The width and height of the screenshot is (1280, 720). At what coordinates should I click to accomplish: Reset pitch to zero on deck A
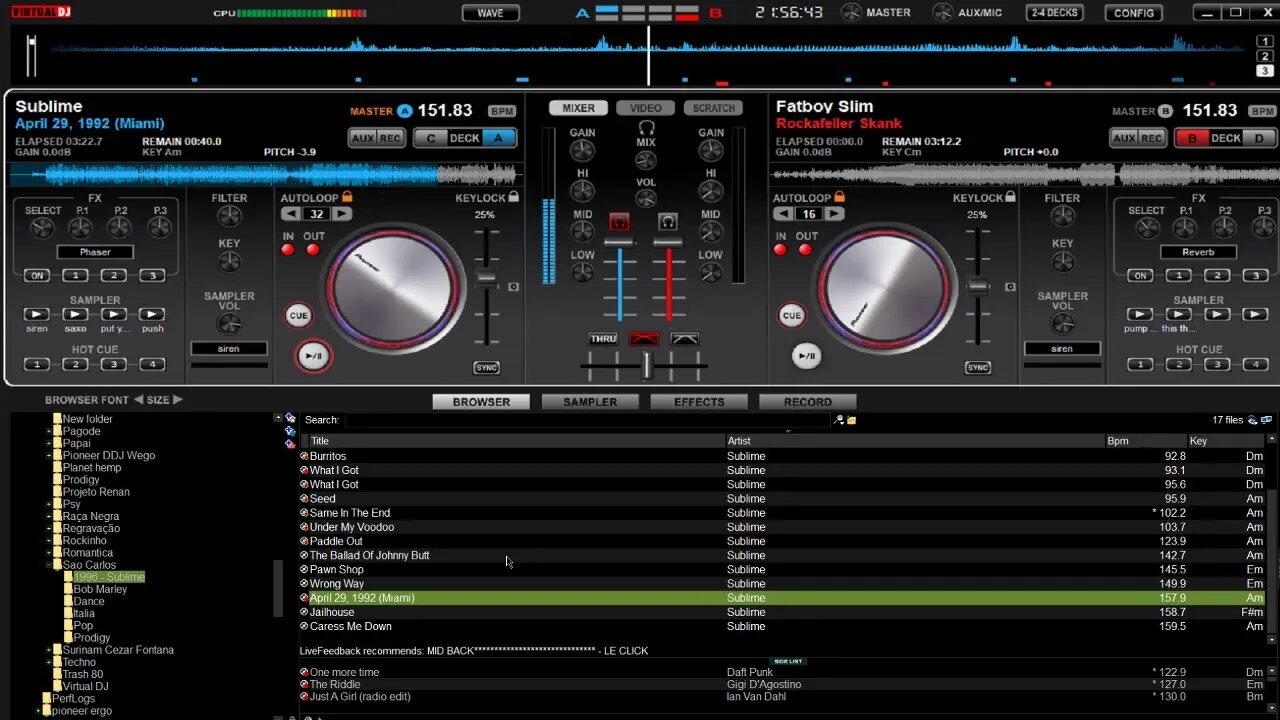513,287
